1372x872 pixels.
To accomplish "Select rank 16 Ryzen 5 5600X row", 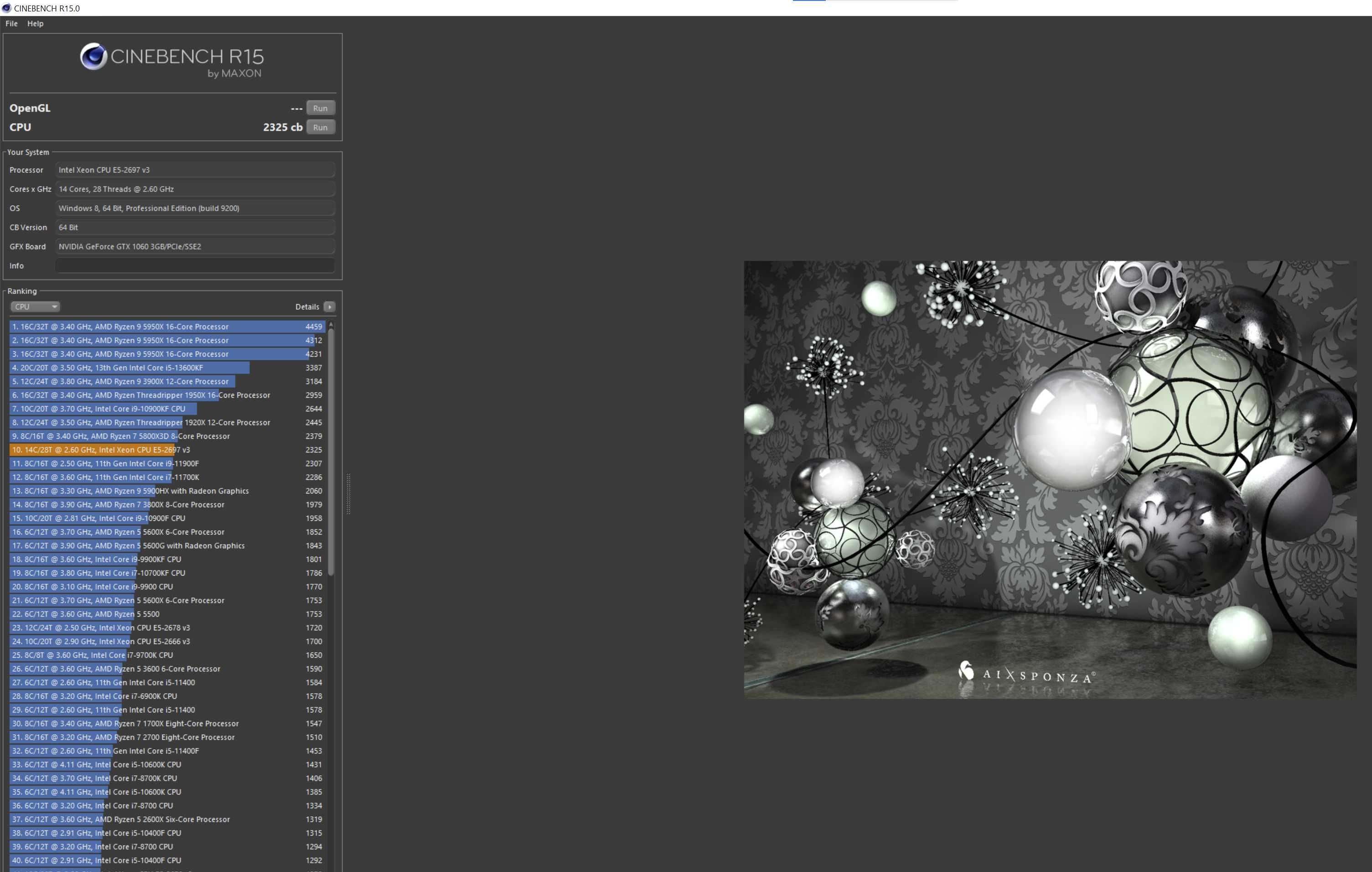I will [x=167, y=532].
